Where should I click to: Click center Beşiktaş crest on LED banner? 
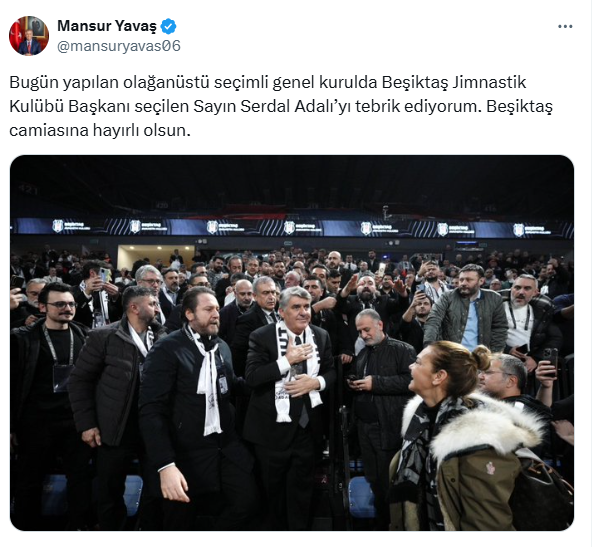point(289,228)
